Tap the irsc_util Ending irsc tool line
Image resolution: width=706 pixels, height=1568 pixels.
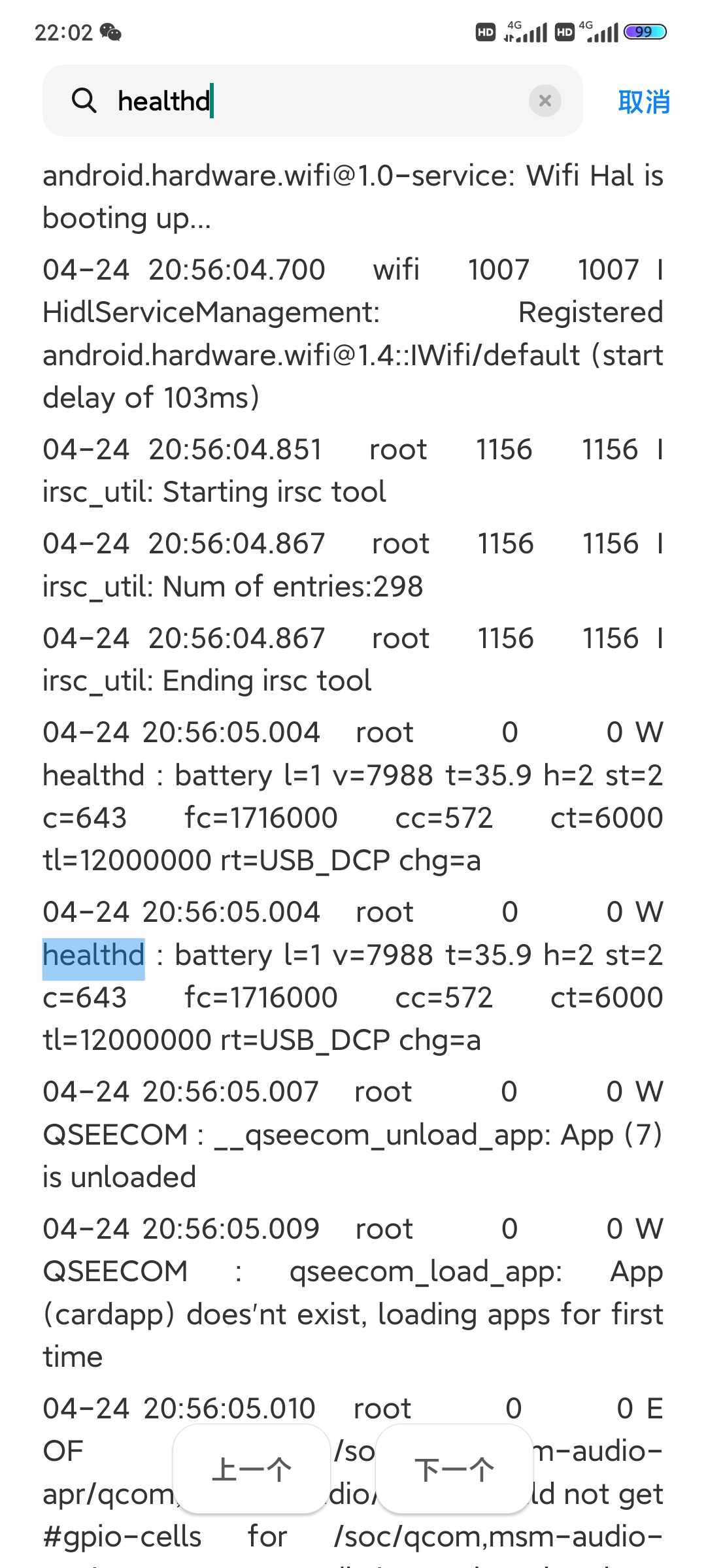(353, 659)
